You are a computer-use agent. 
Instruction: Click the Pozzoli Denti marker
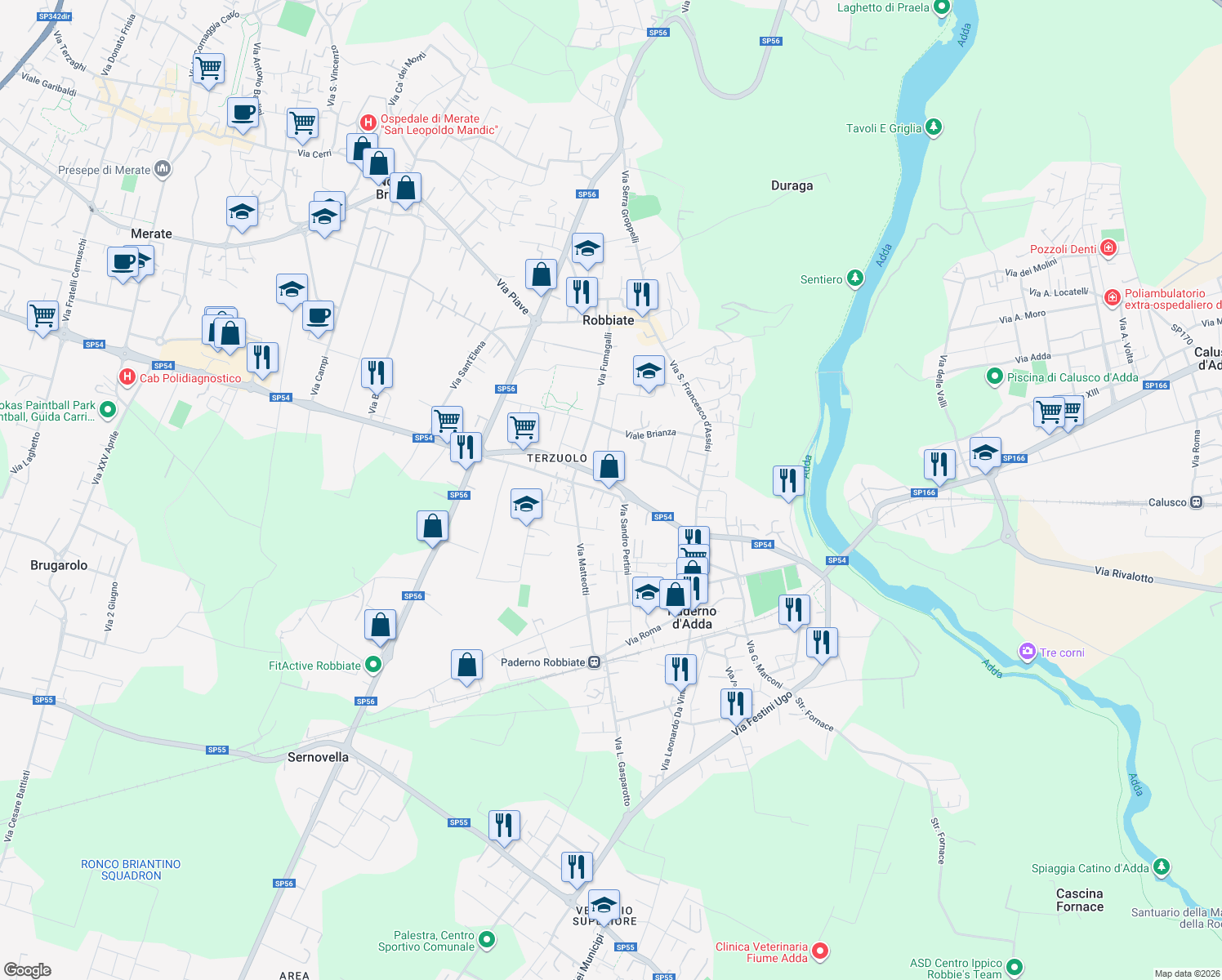(1108, 247)
